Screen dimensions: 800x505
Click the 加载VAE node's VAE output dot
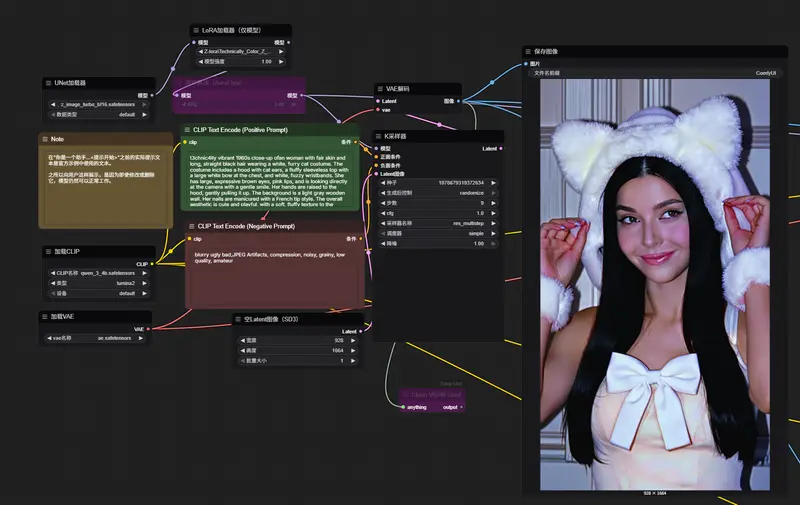click(x=153, y=328)
